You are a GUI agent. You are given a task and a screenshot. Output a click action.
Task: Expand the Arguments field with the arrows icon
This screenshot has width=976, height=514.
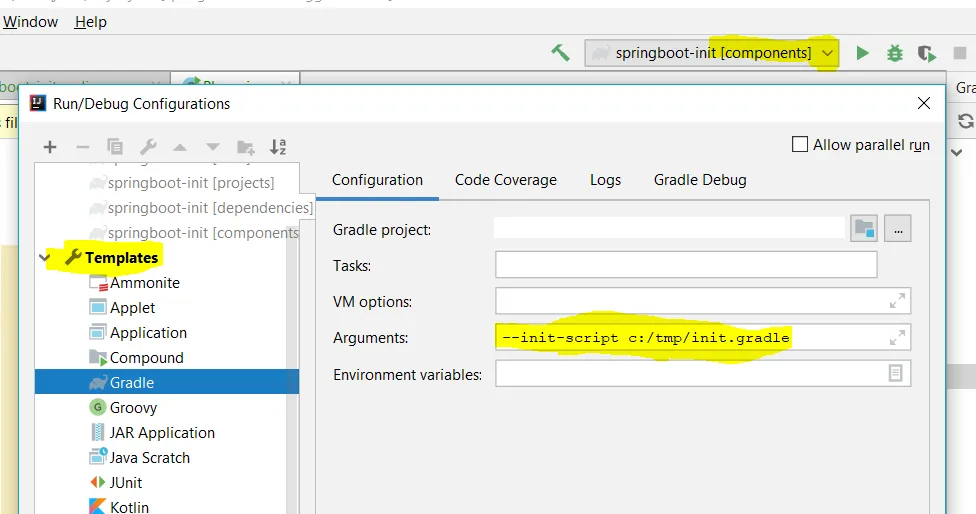point(897,337)
